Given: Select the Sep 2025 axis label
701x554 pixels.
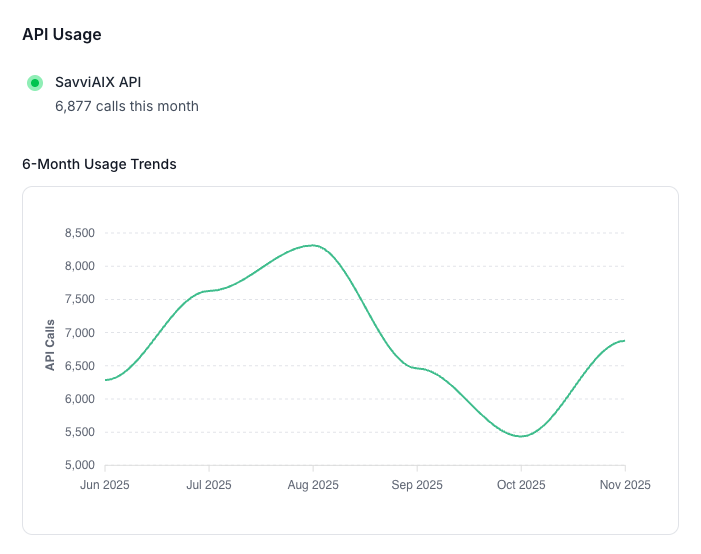Looking at the screenshot, I should click(x=417, y=485).
